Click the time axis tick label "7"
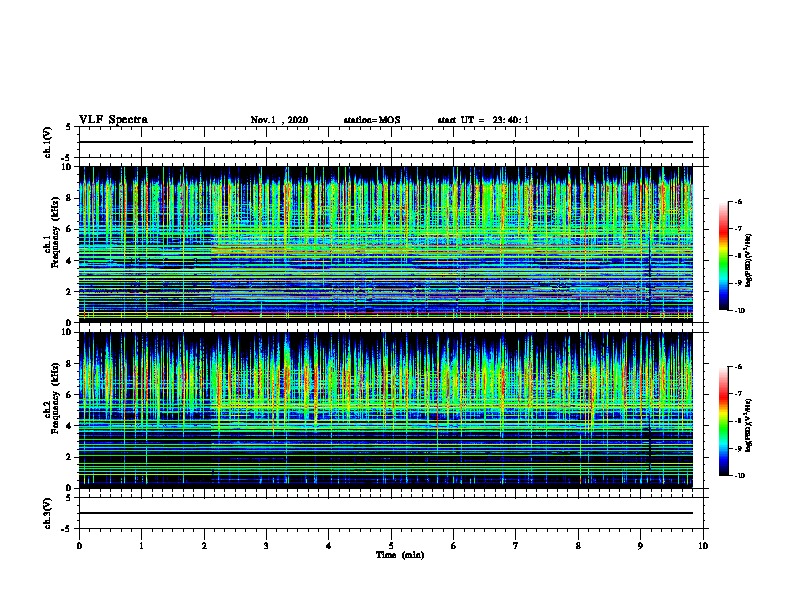This screenshot has height=612, width=792. pos(516,546)
